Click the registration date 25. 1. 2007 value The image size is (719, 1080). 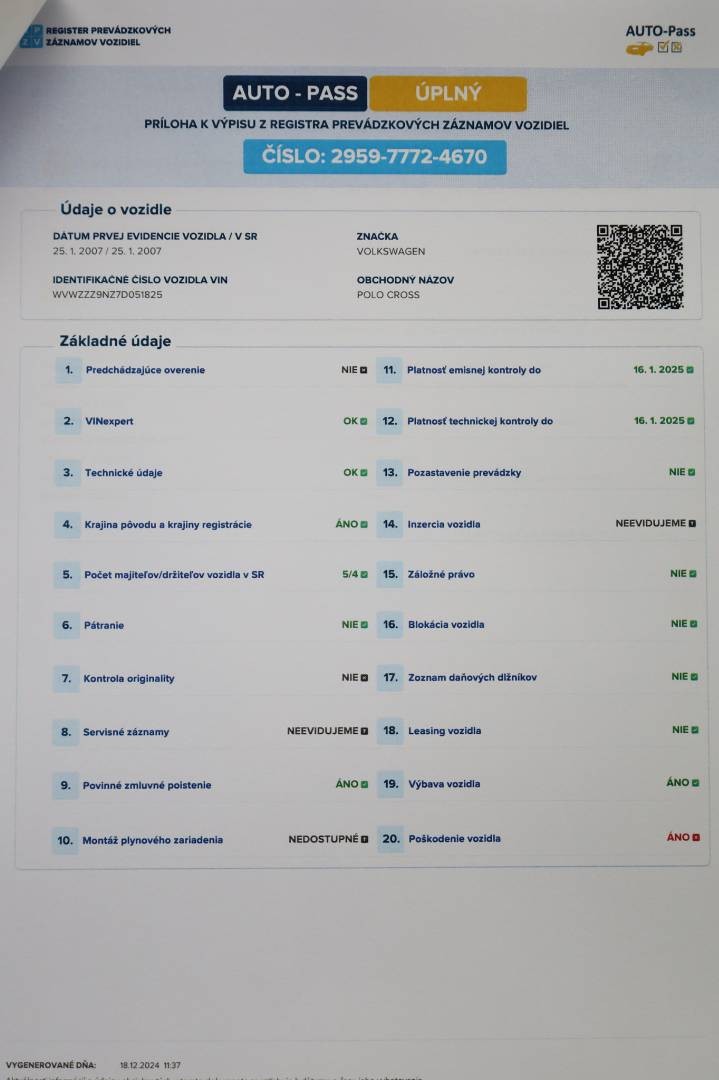tap(107, 251)
